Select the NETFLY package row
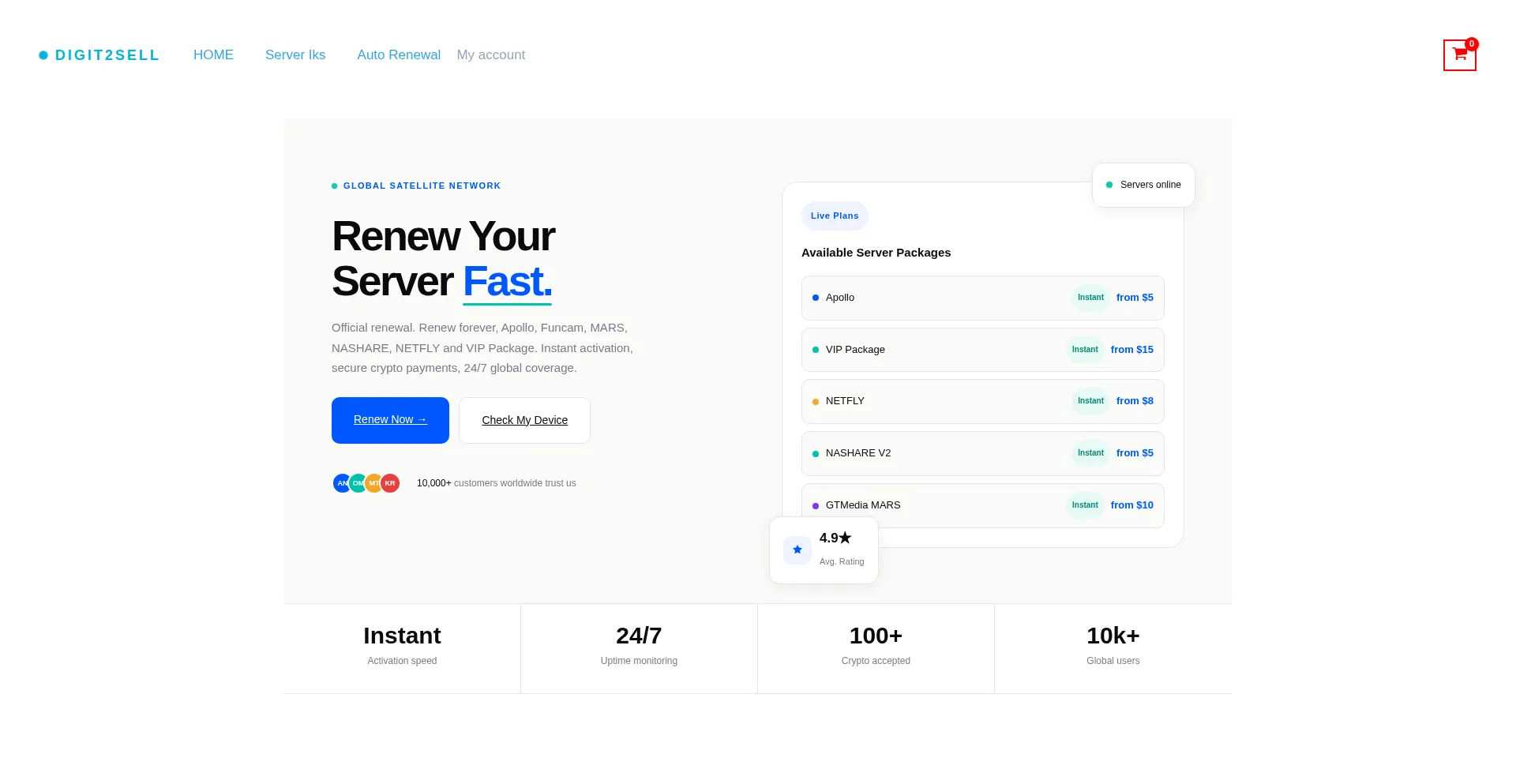1516x784 pixels. (x=982, y=401)
